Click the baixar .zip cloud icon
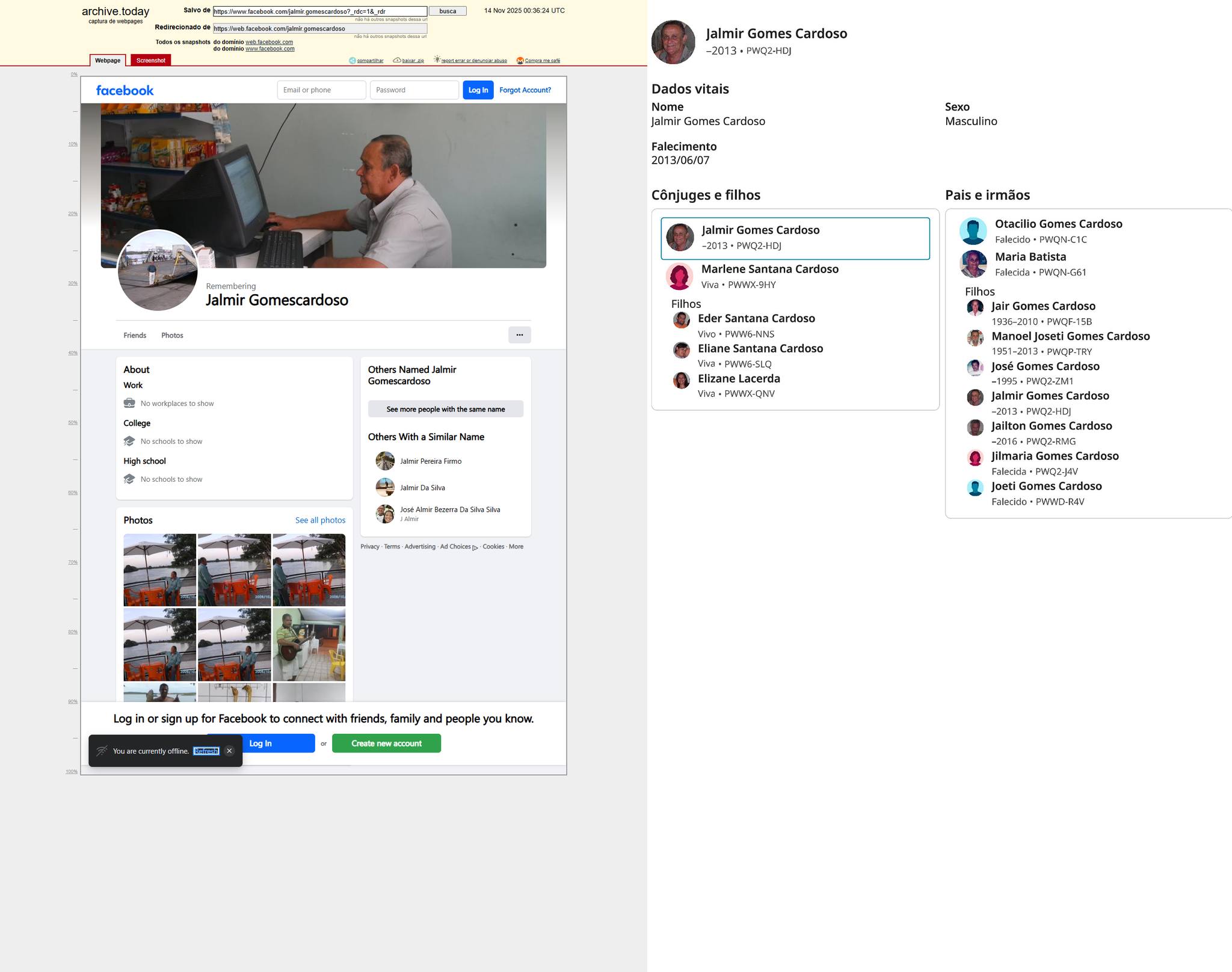Viewport: 1232px width, 972px height. [397, 60]
